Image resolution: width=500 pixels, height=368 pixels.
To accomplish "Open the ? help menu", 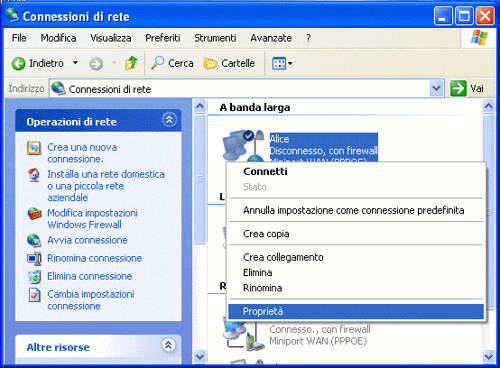I will click(308, 38).
